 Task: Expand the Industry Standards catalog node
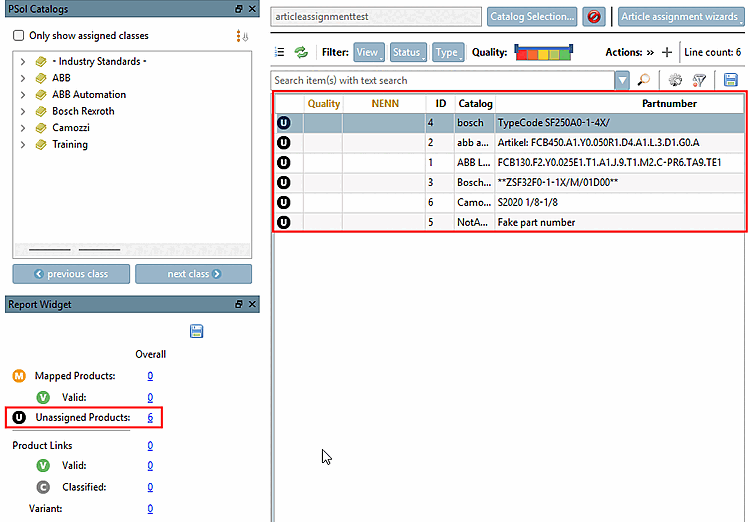pyautogui.click(x=22, y=62)
